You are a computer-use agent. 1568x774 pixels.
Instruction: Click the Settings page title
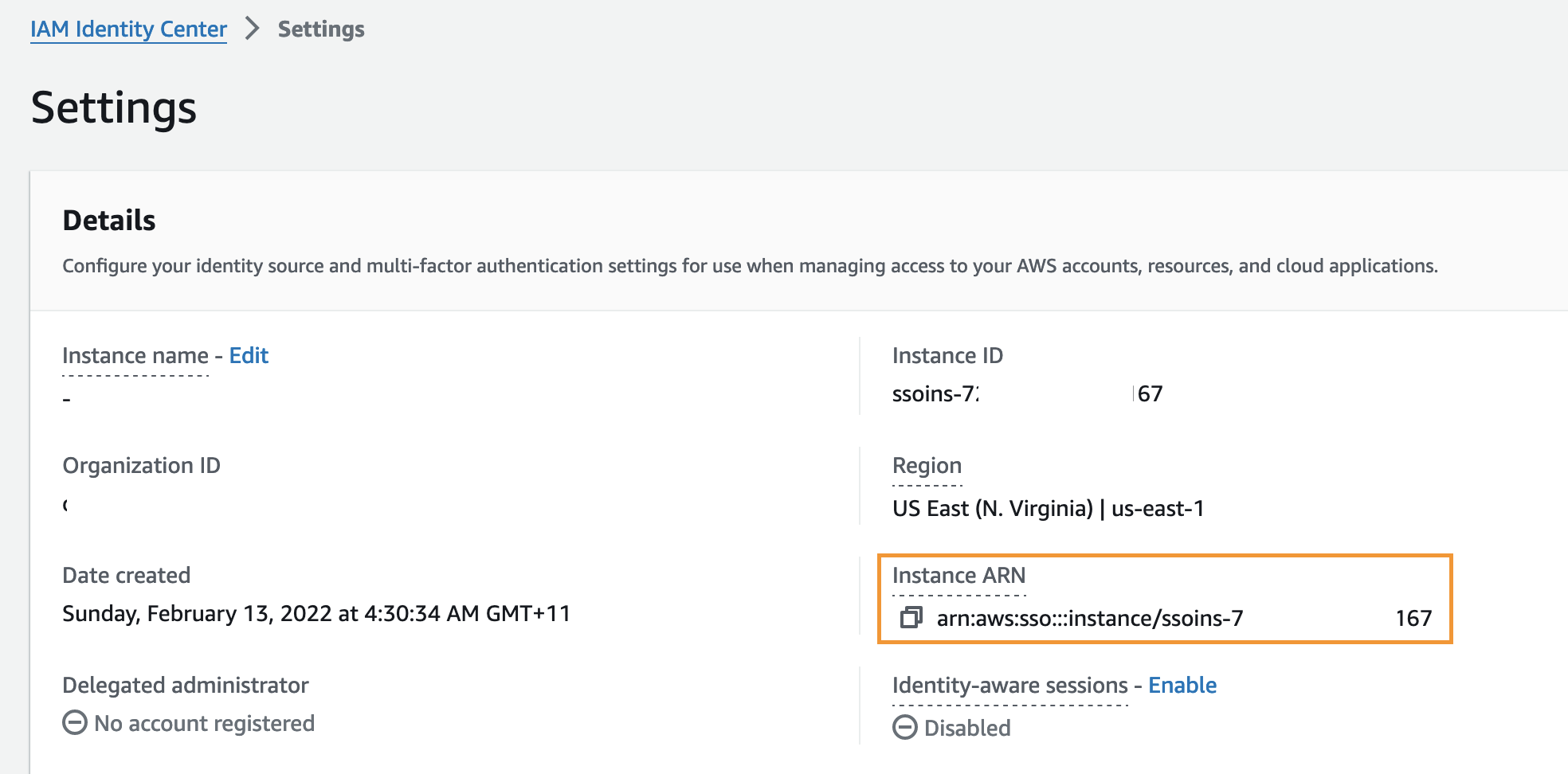tap(114, 107)
